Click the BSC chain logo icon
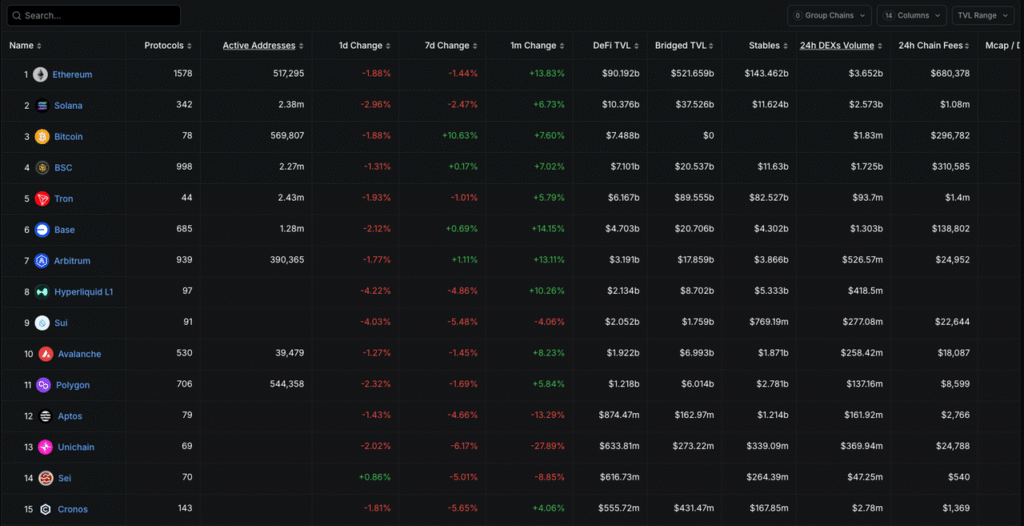 tap(42, 167)
